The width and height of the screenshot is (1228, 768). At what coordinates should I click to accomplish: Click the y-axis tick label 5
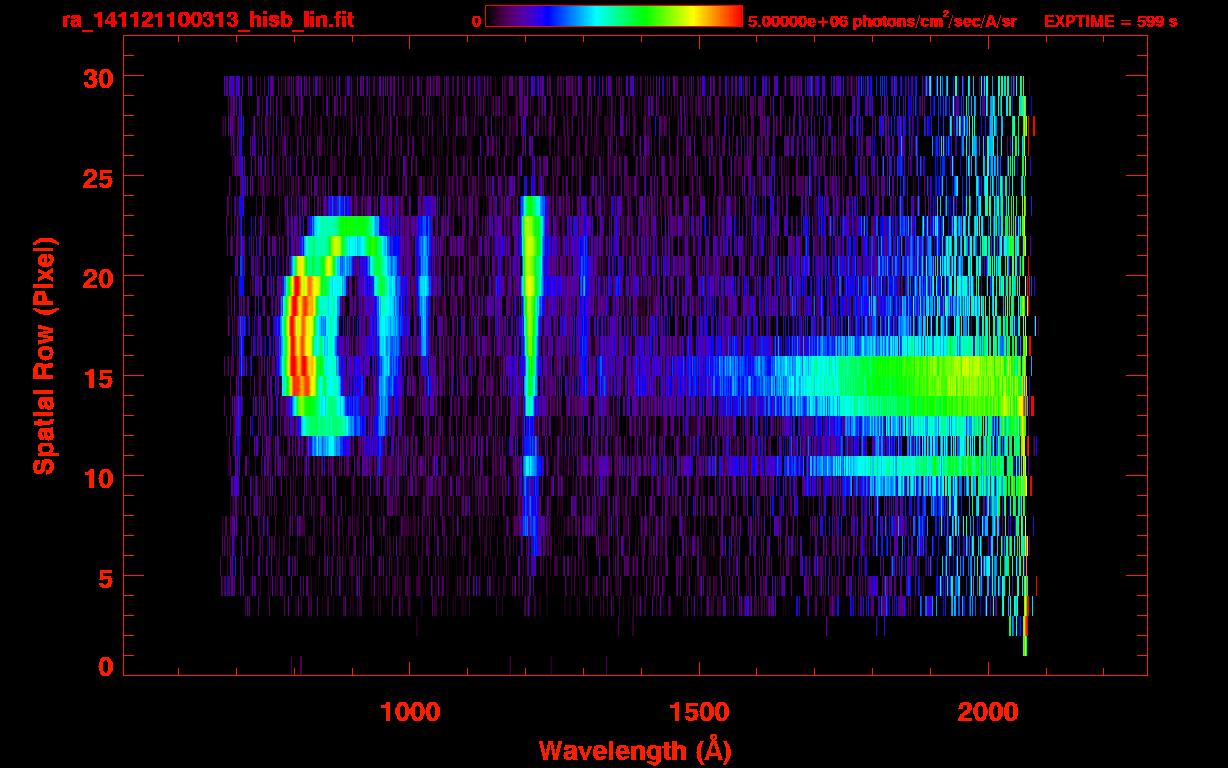104,577
